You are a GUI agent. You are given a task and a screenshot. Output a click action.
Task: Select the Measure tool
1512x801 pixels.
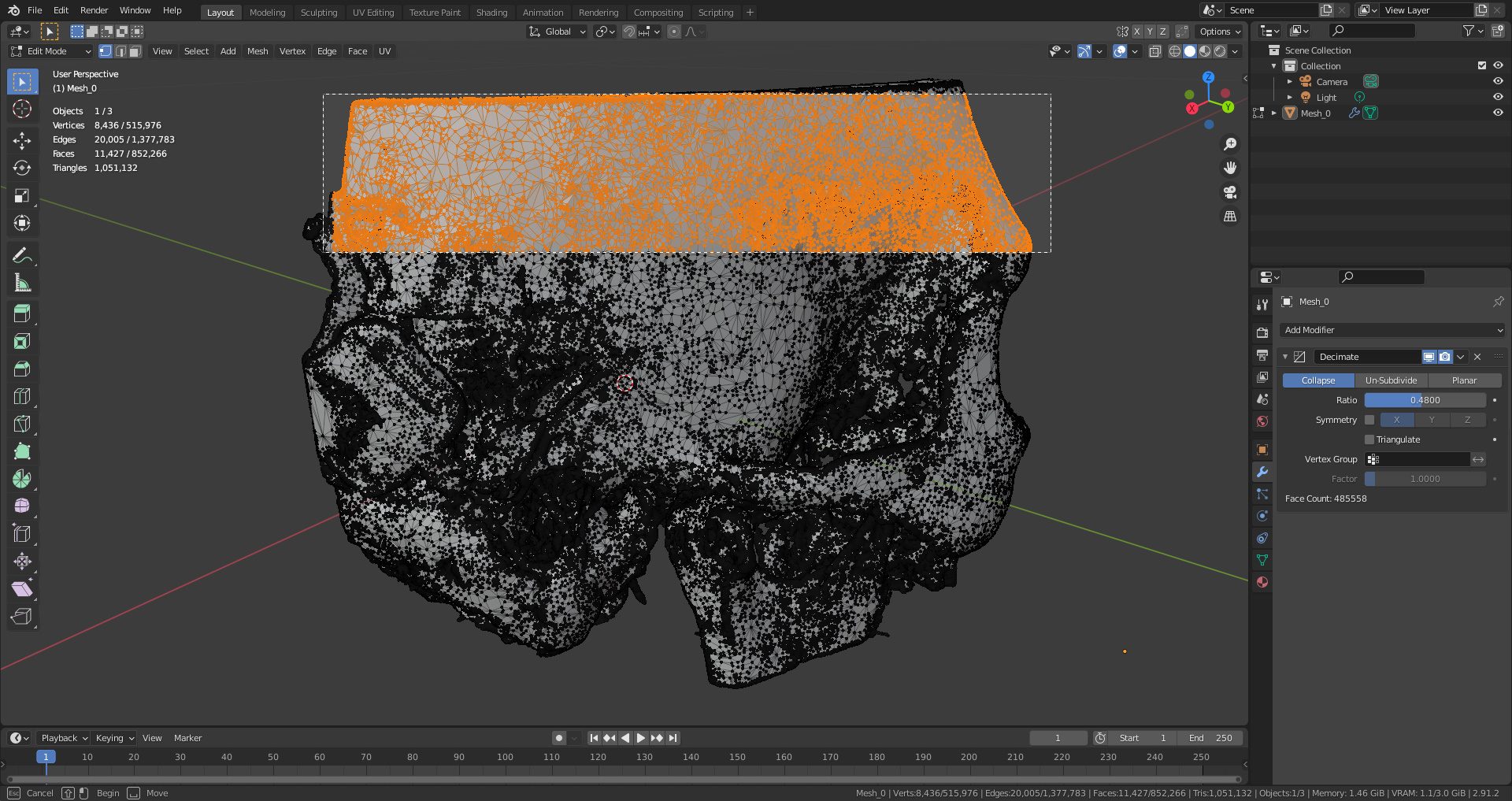pyautogui.click(x=22, y=283)
